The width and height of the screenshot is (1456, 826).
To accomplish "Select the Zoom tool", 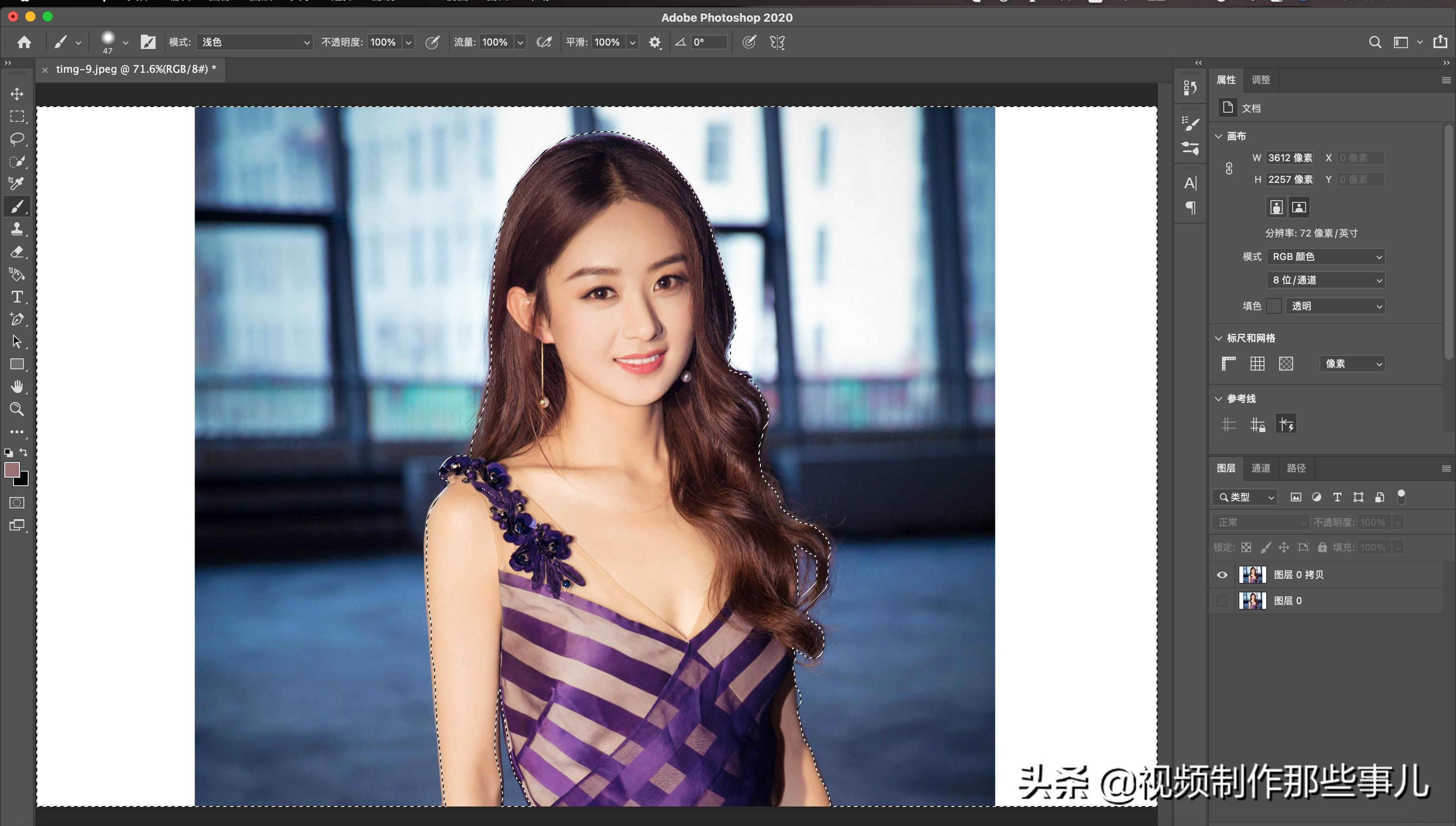I will pyautogui.click(x=17, y=409).
